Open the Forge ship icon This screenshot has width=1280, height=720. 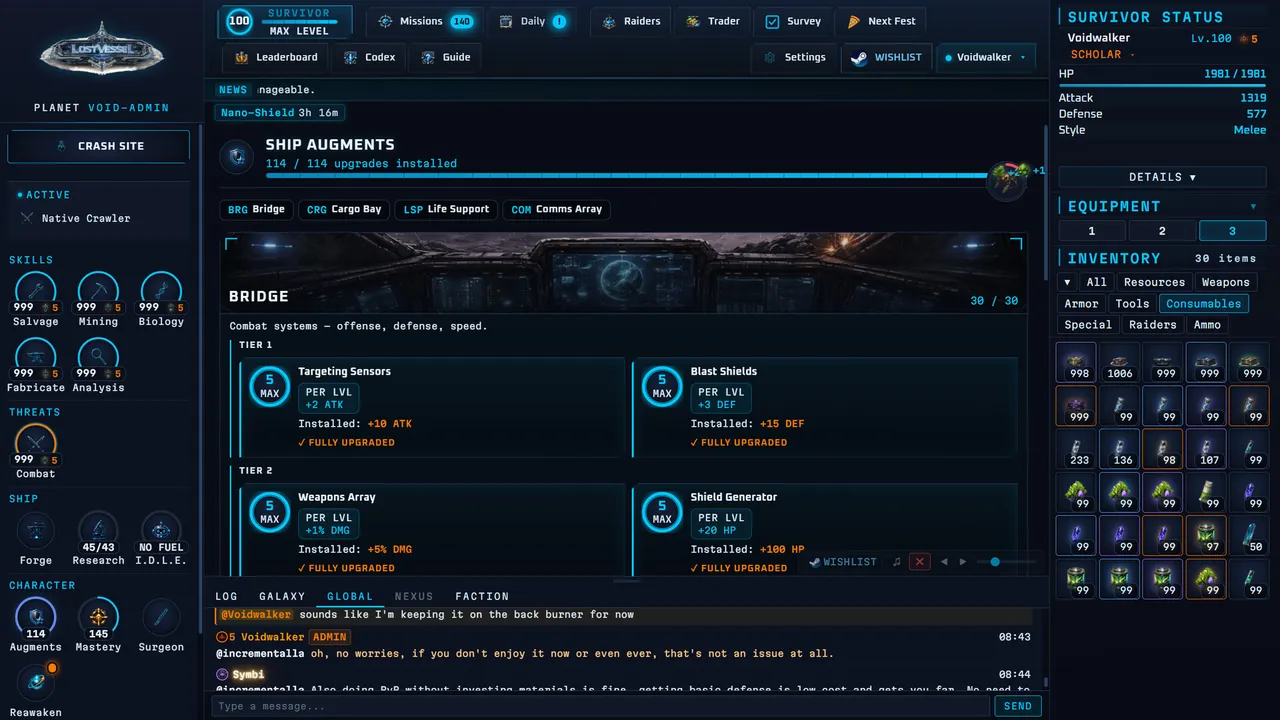tap(36, 532)
